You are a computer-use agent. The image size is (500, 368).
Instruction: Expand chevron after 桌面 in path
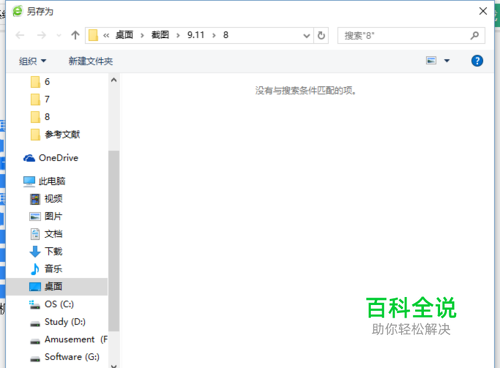[142, 35]
